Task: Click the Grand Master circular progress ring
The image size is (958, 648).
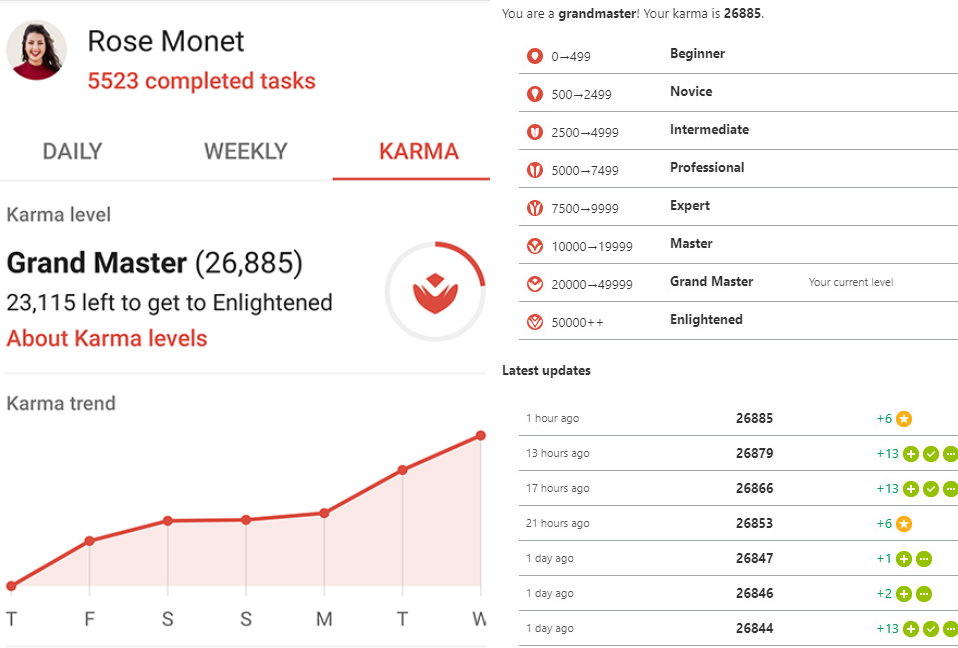Action: click(435, 291)
